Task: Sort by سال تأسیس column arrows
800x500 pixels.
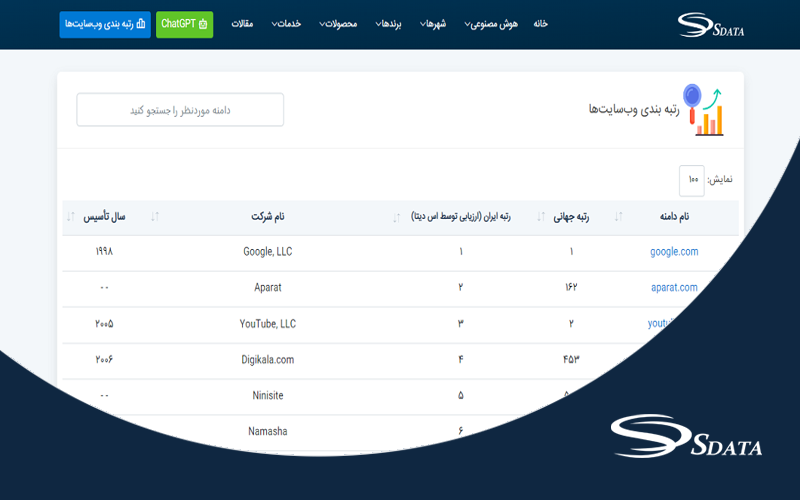Action: (x=70, y=217)
